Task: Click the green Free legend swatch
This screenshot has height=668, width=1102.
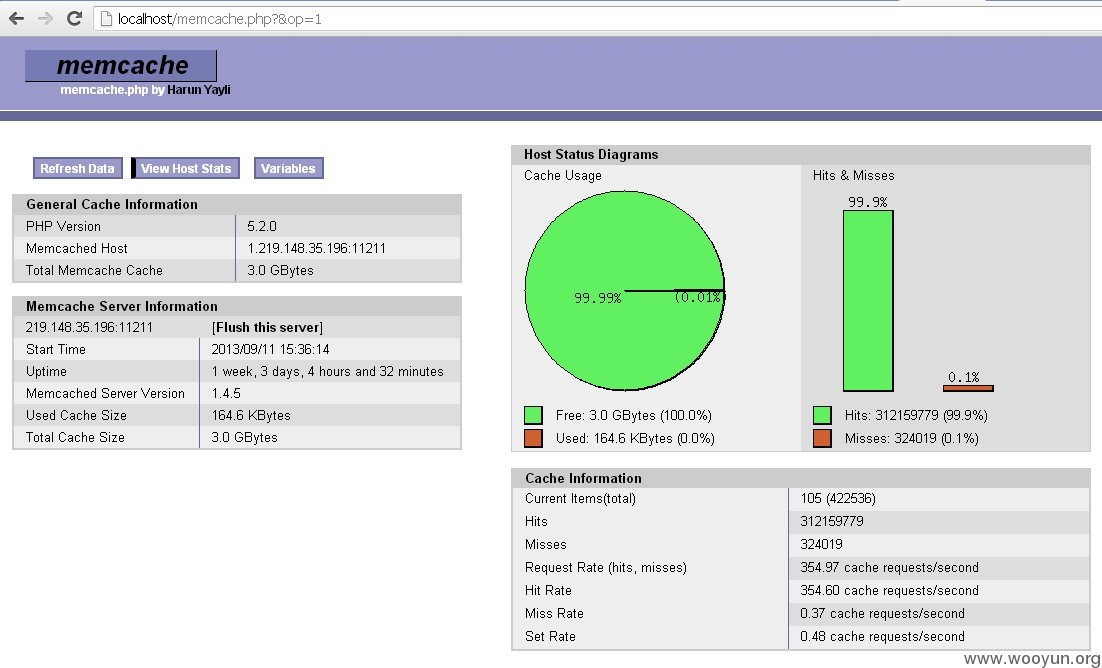Action: click(533, 416)
